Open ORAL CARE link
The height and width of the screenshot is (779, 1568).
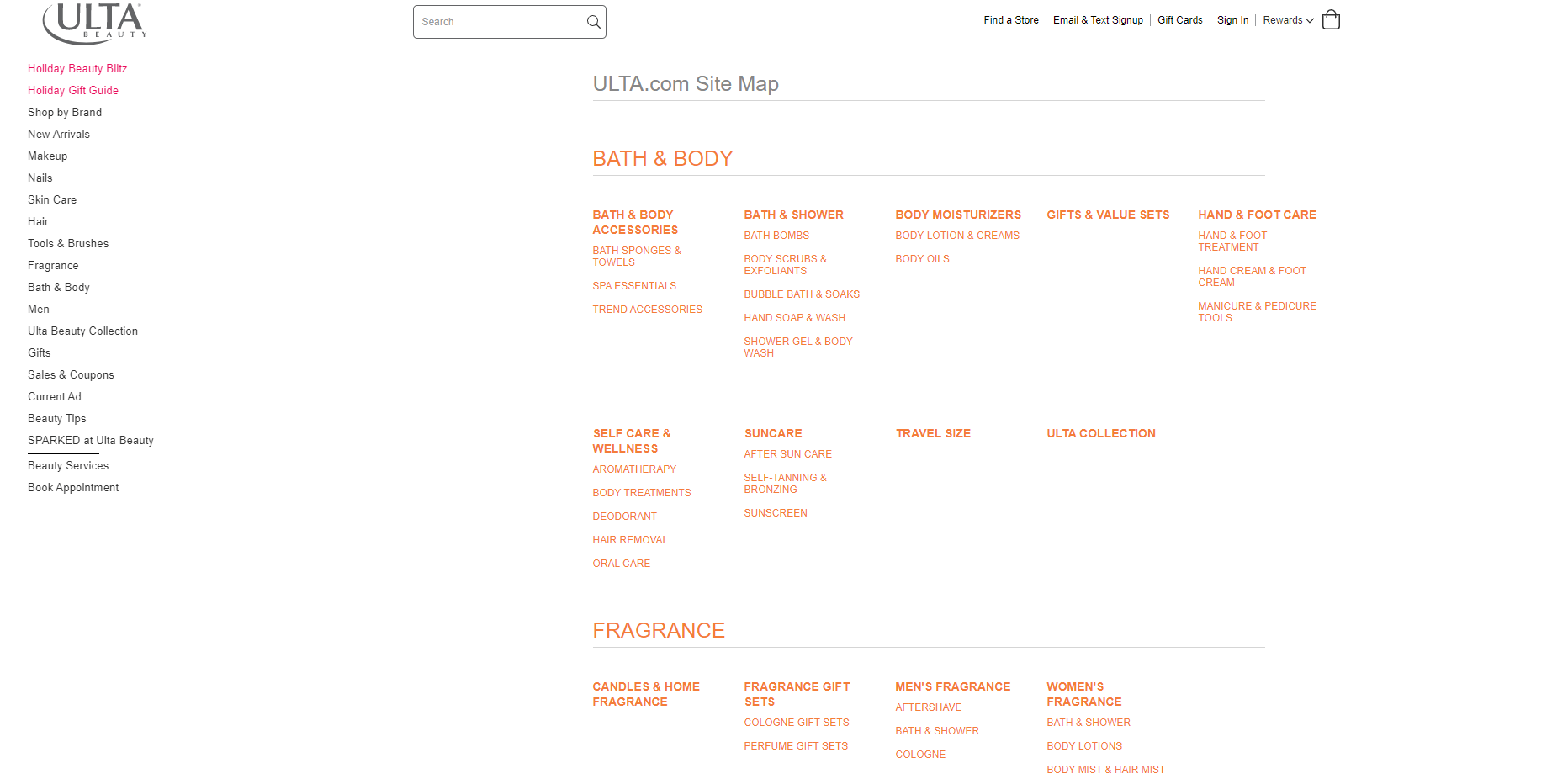coord(621,564)
